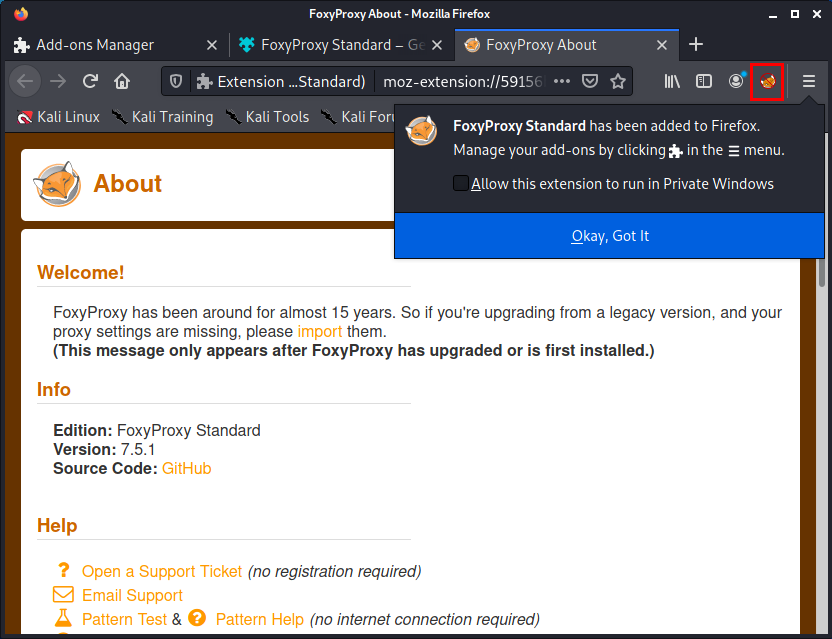Close the FoxyProxy About tab
The width and height of the screenshot is (832, 639).
coord(662,45)
